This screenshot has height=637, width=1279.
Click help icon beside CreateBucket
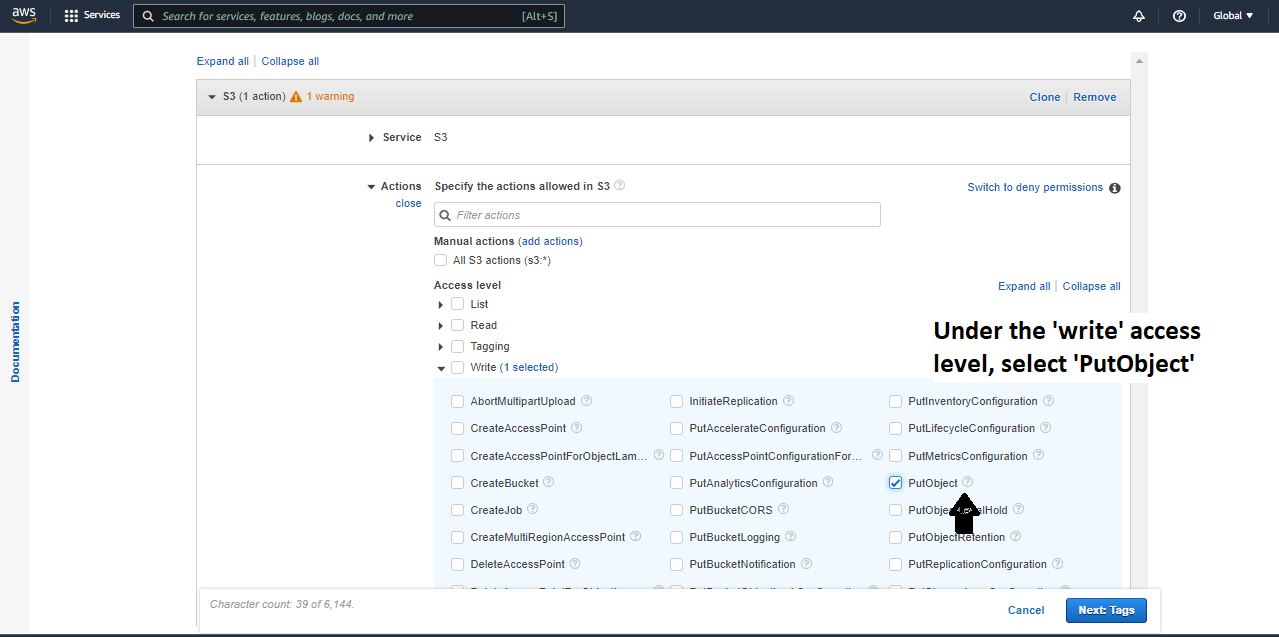point(549,482)
